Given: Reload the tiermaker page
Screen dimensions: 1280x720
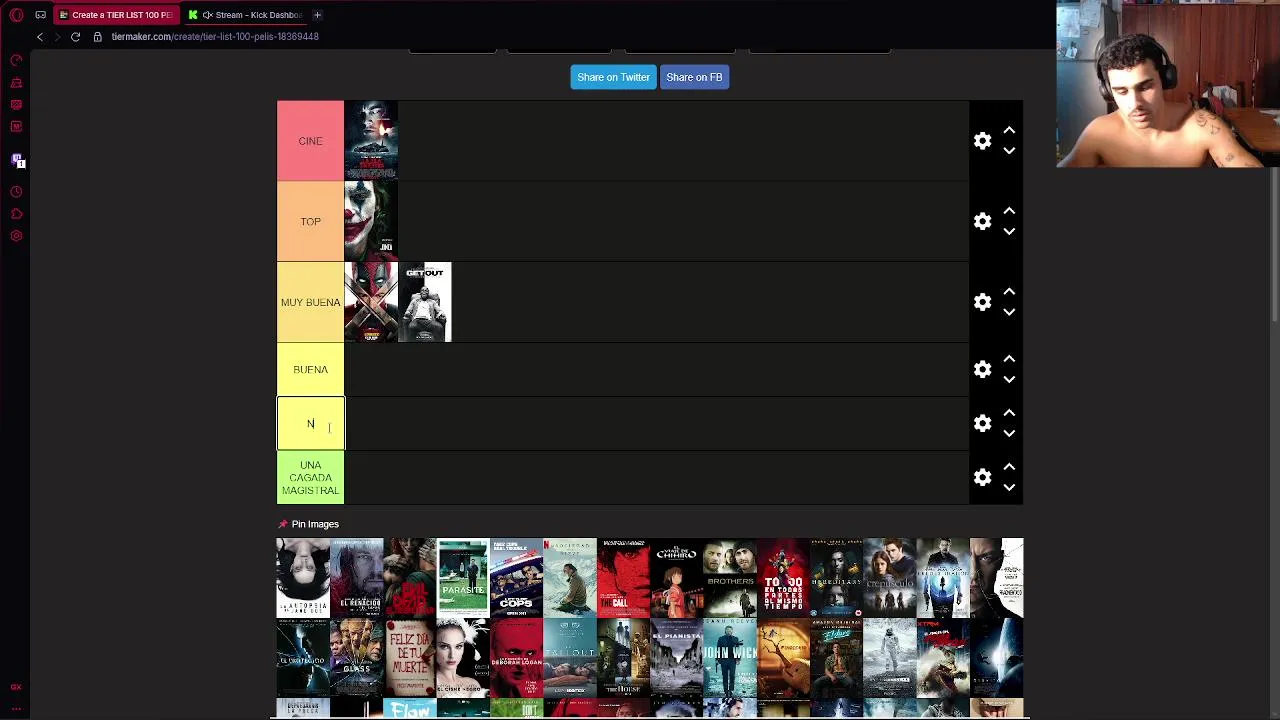Looking at the screenshot, I should [x=75, y=37].
